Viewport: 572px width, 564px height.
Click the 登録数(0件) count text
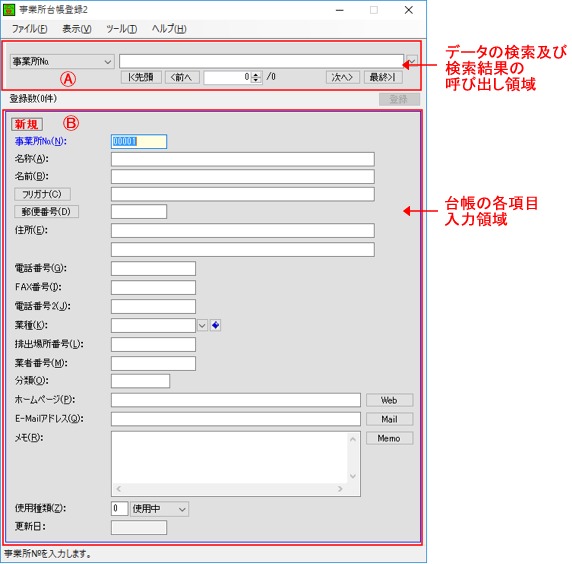tap(33, 98)
